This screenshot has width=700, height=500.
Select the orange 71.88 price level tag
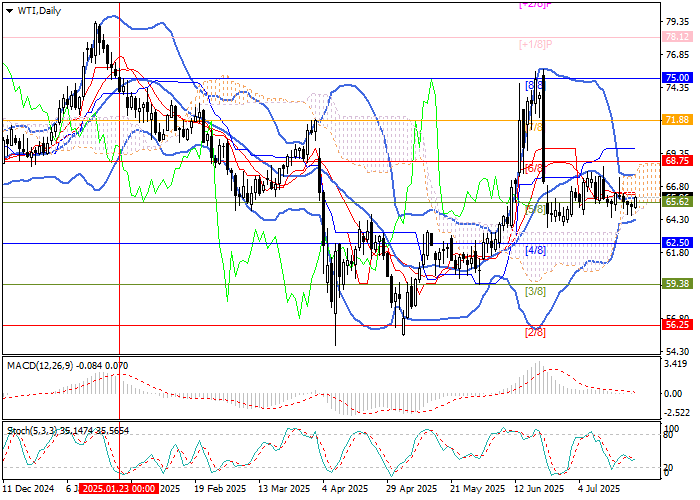point(677,119)
